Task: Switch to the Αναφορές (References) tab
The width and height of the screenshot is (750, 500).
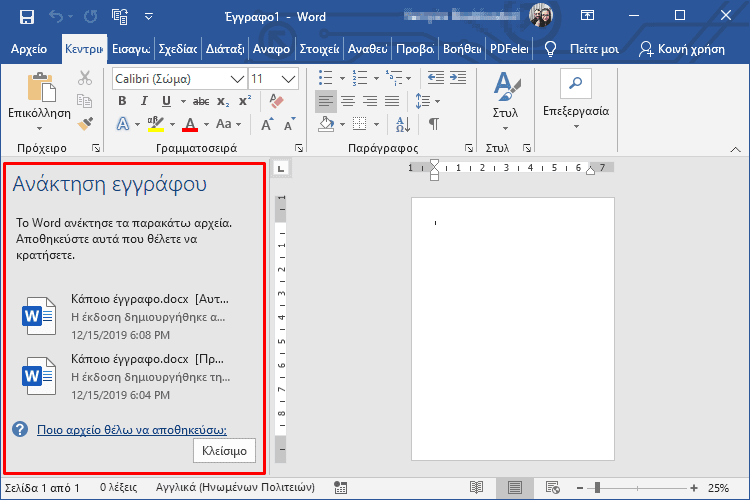Action: [271, 49]
